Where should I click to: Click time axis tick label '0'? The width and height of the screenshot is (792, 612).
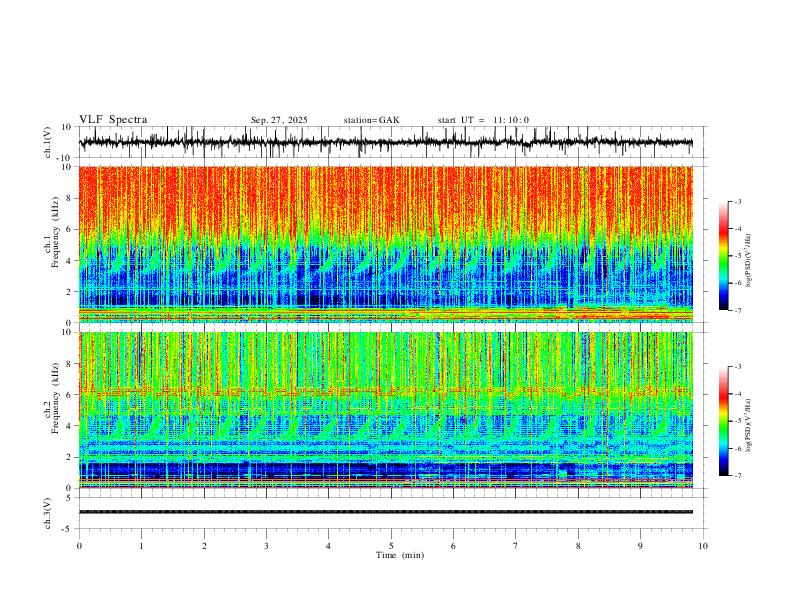tap(79, 546)
